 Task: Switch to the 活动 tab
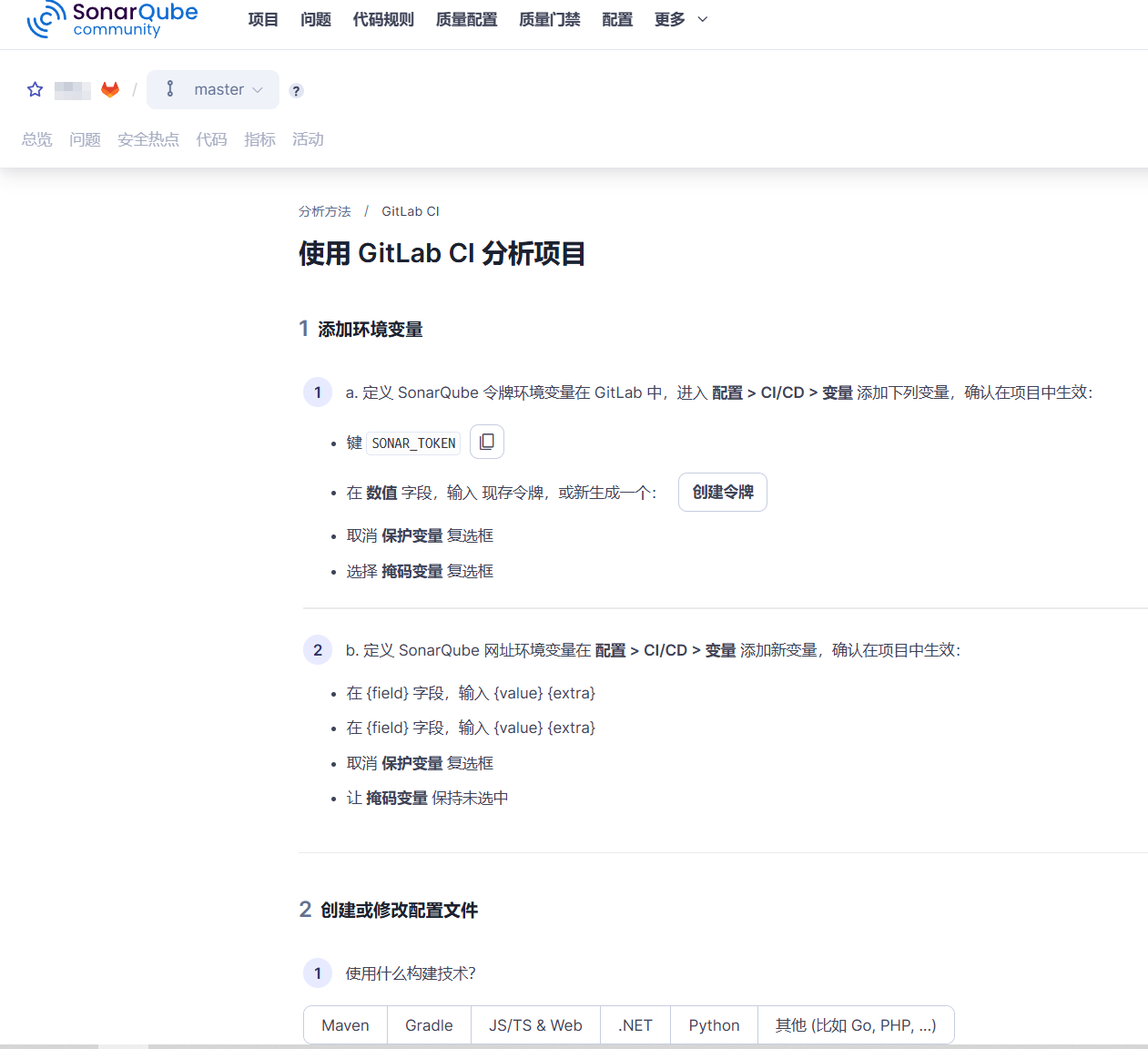click(x=308, y=139)
